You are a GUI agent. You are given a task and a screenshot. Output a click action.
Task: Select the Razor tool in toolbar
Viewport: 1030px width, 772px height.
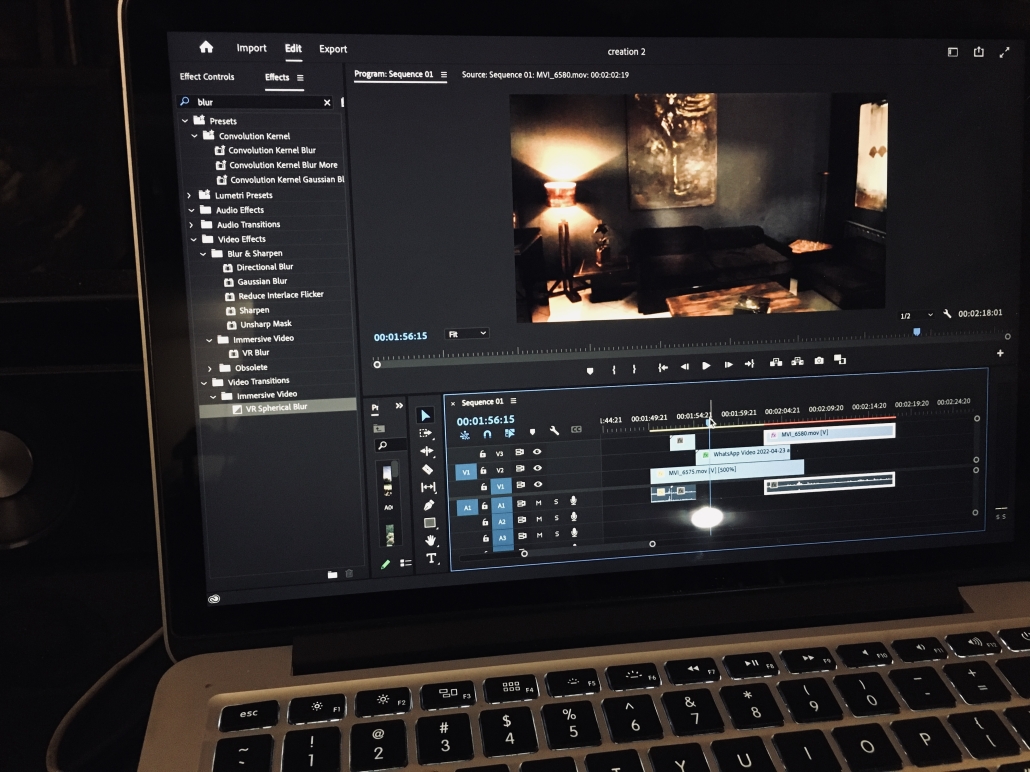coord(427,469)
